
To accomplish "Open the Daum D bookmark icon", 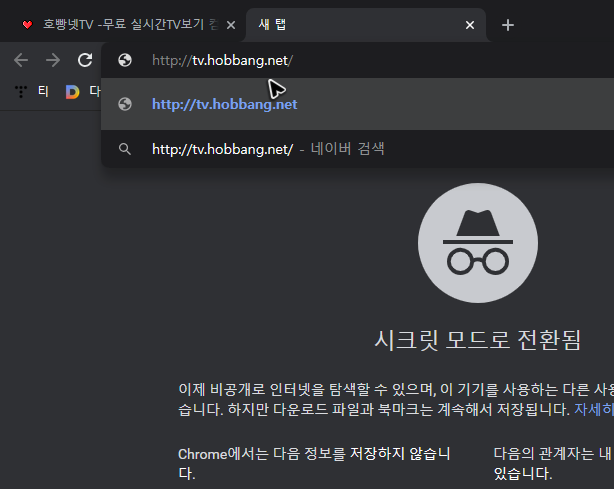I will [72, 92].
